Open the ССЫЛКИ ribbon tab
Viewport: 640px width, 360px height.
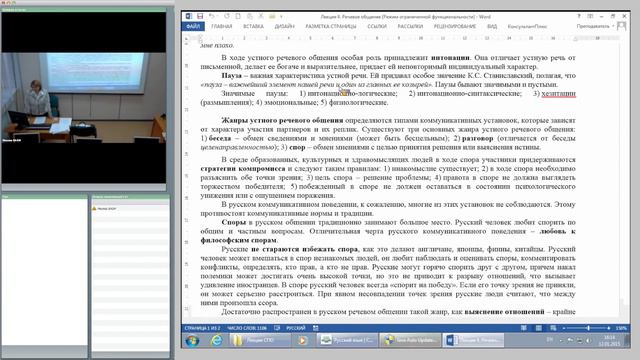tap(377, 27)
